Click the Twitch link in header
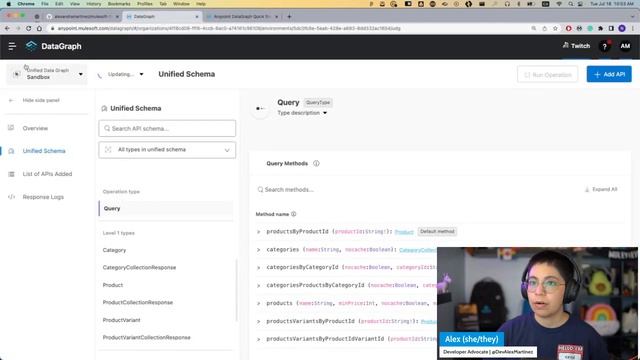640x360 pixels. (576, 46)
